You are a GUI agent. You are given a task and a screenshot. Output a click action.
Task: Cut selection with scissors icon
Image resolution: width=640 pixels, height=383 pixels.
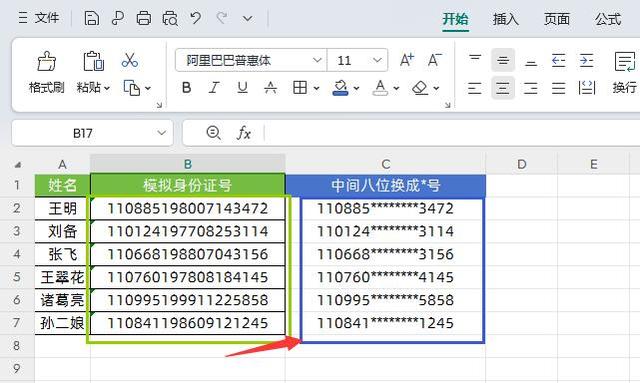[x=130, y=60]
